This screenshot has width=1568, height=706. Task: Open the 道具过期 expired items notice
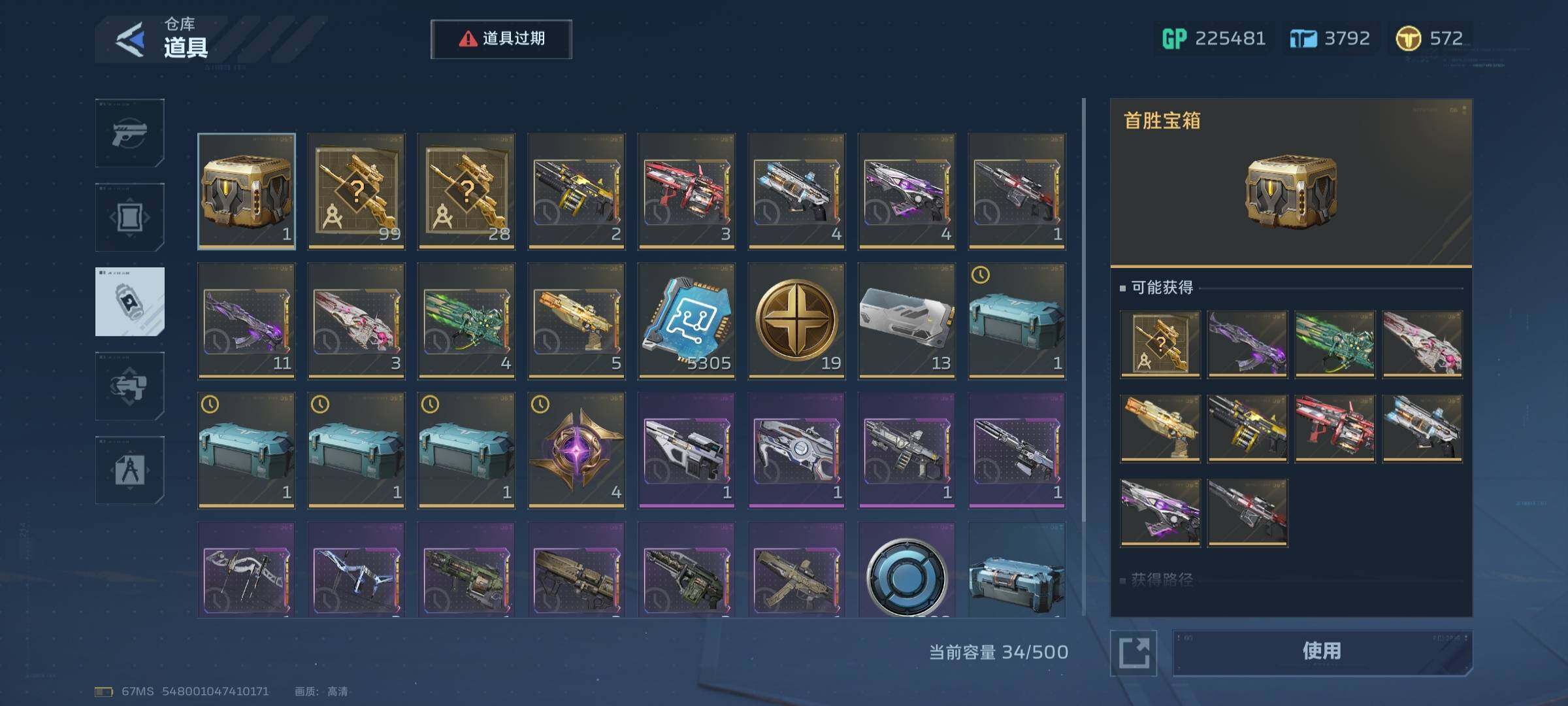pos(501,39)
